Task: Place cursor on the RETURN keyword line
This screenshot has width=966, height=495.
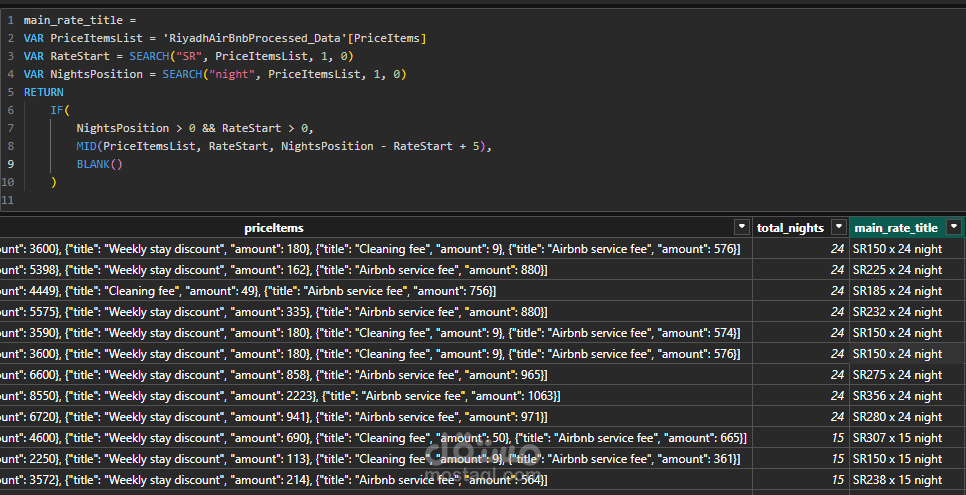Action: (x=43, y=92)
